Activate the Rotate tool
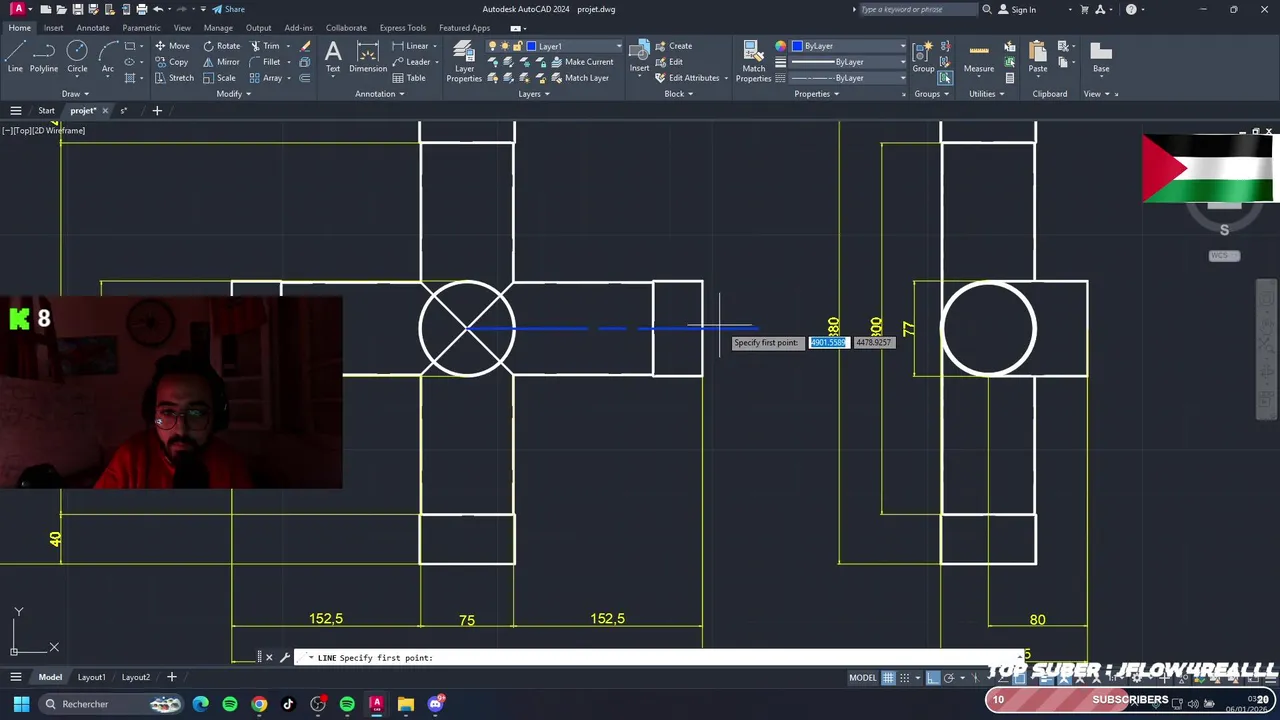This screenshot has height=720, width=1280. coord(221,46)
